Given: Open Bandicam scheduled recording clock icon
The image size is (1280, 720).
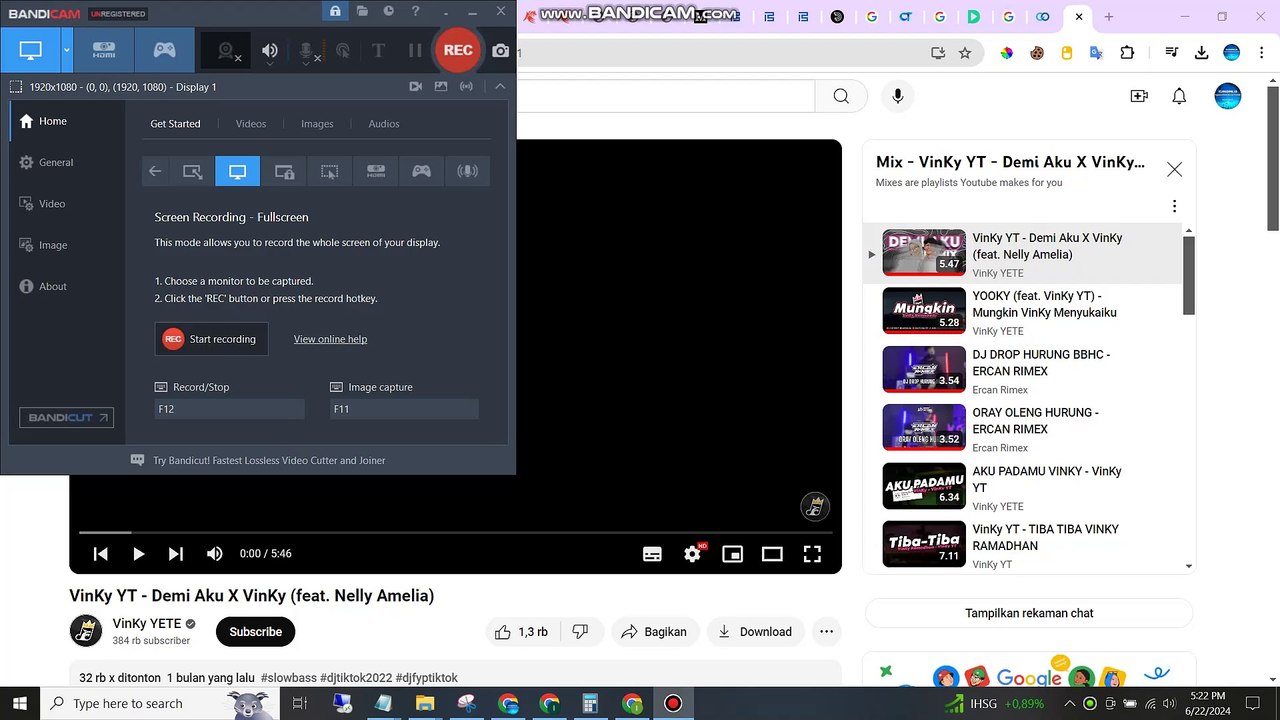Looking at the screenshot, I should (x=388, y=12).
